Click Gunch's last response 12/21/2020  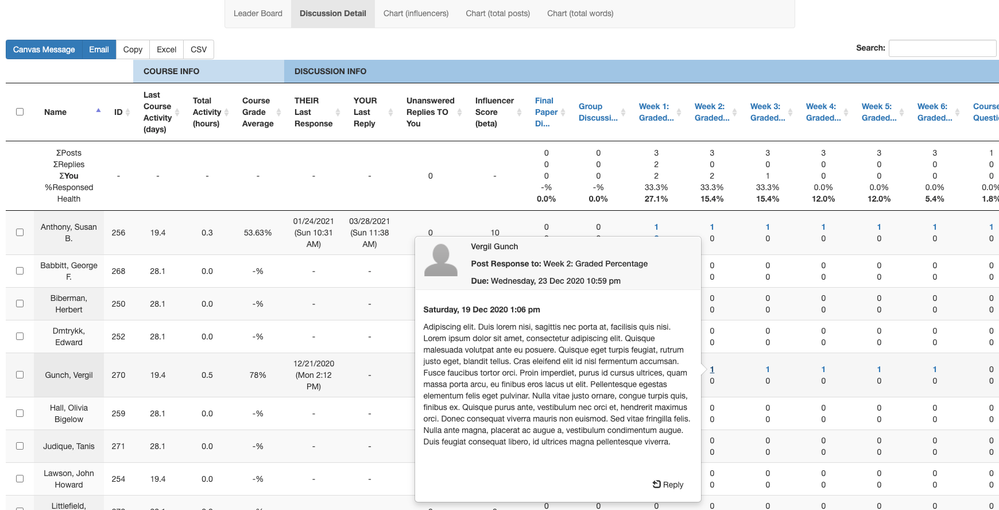313,375
